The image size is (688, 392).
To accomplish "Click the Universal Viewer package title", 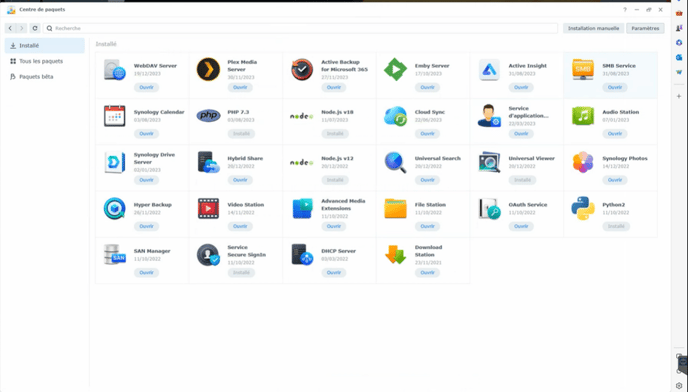I will (531, 158).
